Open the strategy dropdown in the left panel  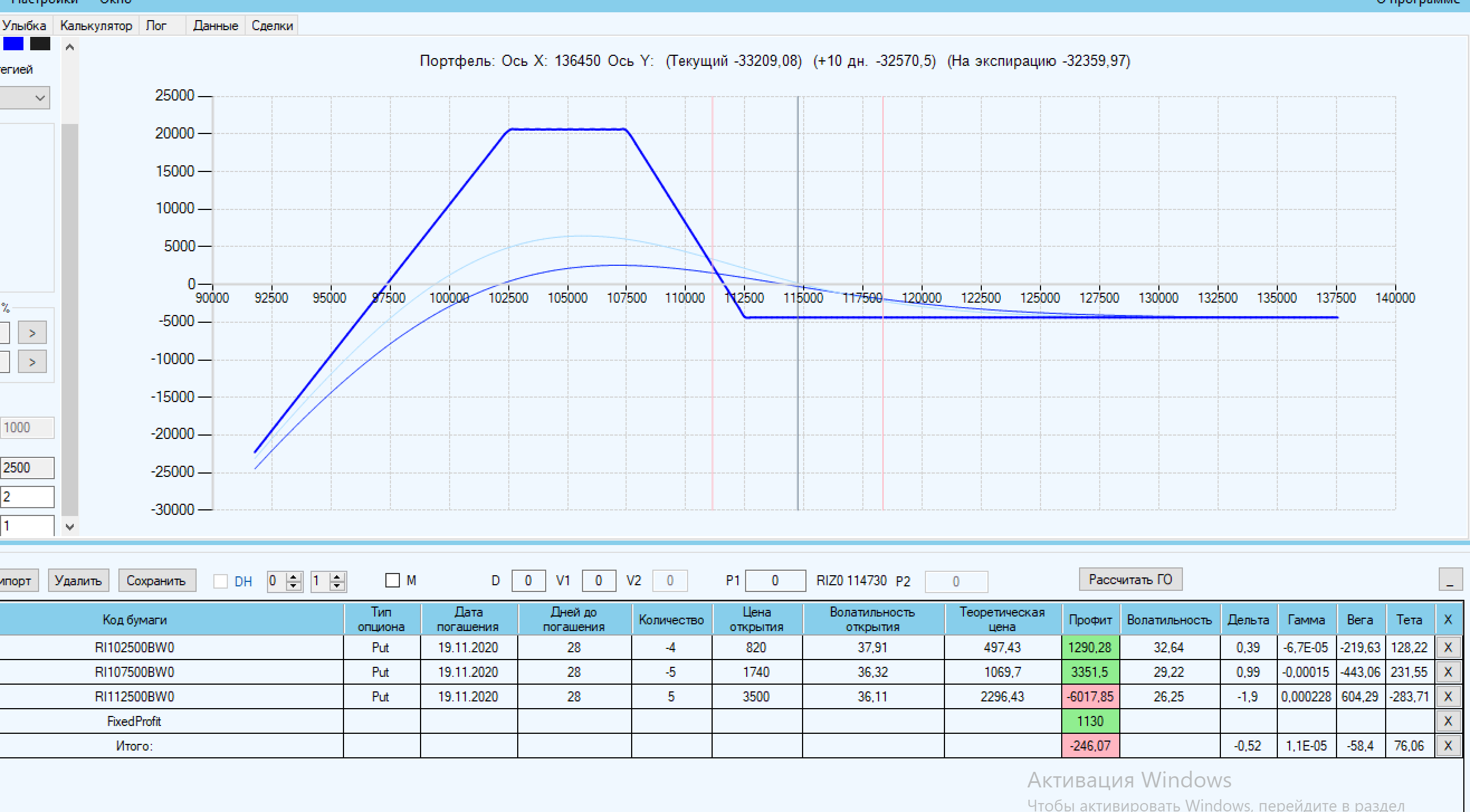coord(39,98)
